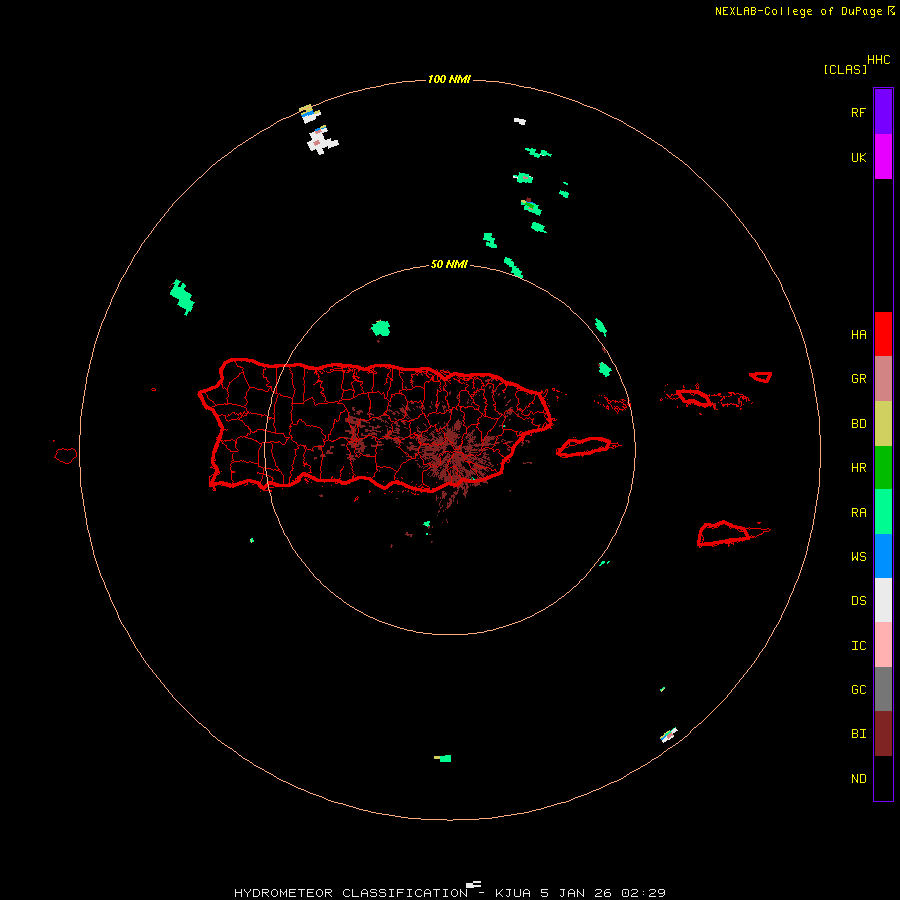
Task: Click the "ND" legend label
Action: 858,779
